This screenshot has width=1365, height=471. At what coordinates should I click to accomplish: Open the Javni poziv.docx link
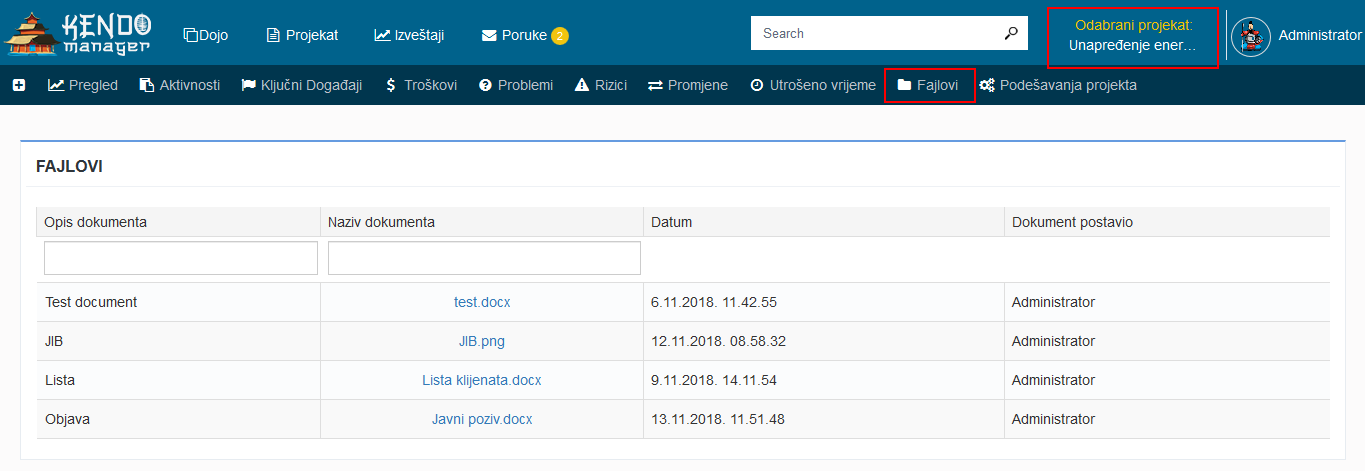[x=482, y=419]
